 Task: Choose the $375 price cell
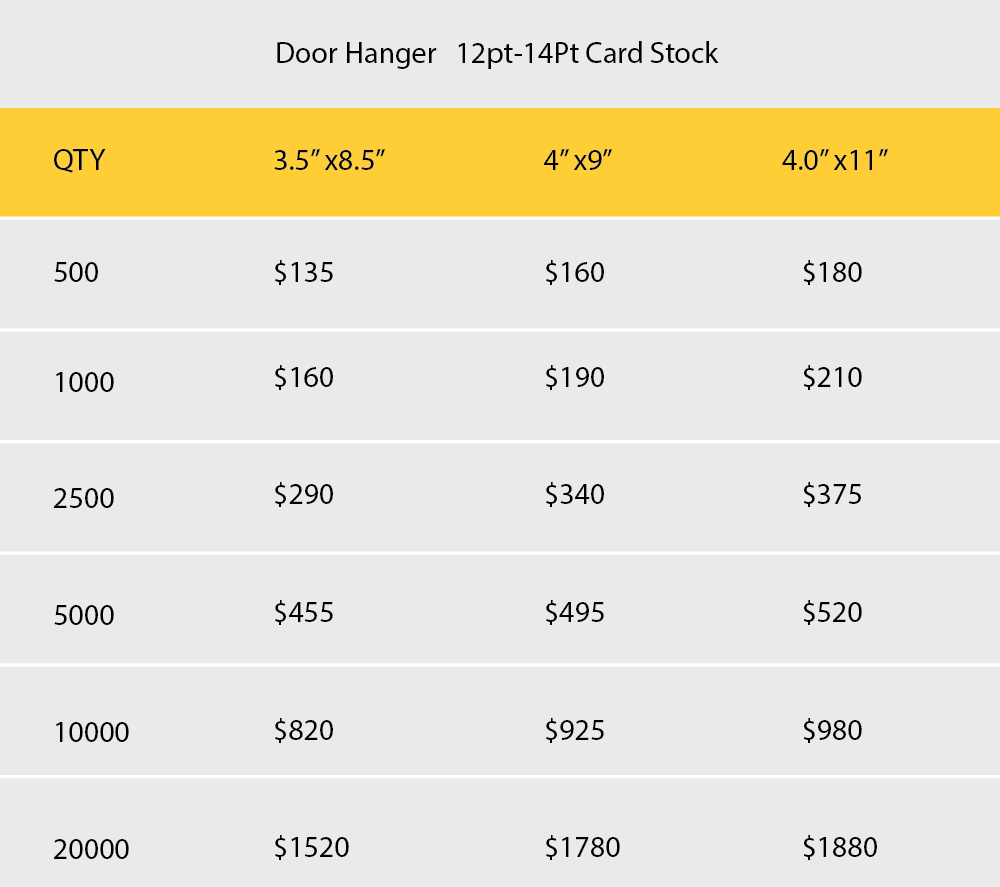pos(832,495)
